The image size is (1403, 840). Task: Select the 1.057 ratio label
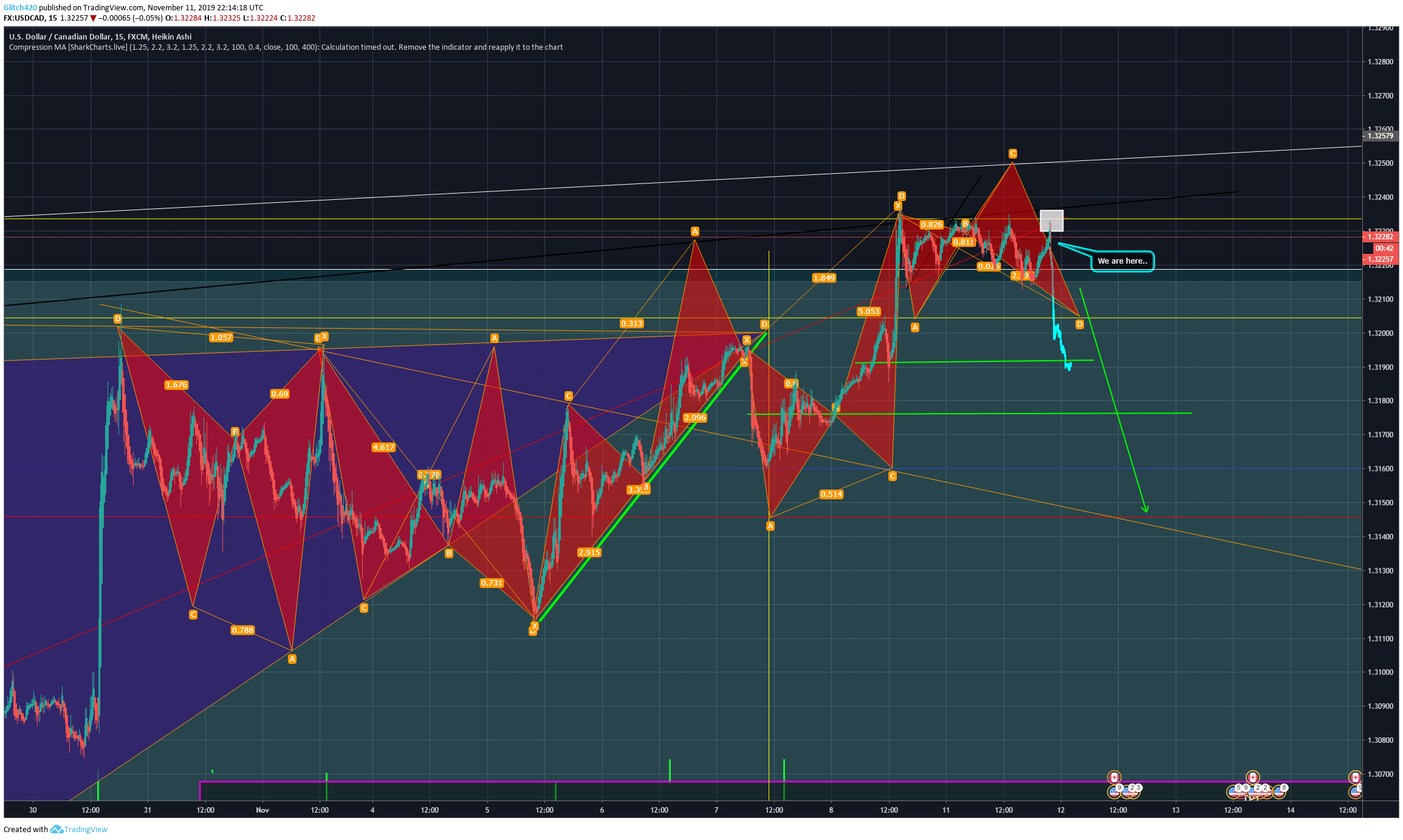click(x=221, y=338)
